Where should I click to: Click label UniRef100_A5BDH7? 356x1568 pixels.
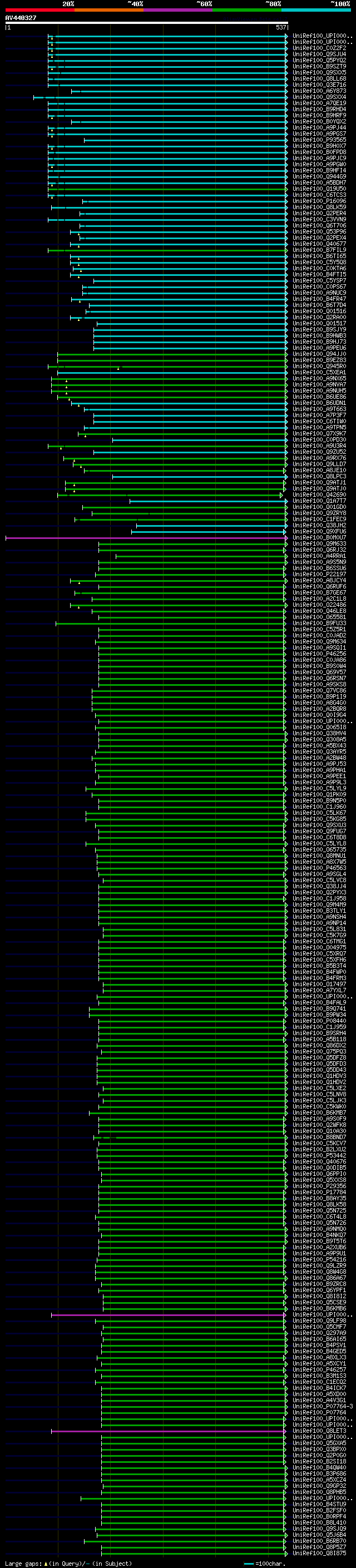pyautogui.click(x=319, y=182)
